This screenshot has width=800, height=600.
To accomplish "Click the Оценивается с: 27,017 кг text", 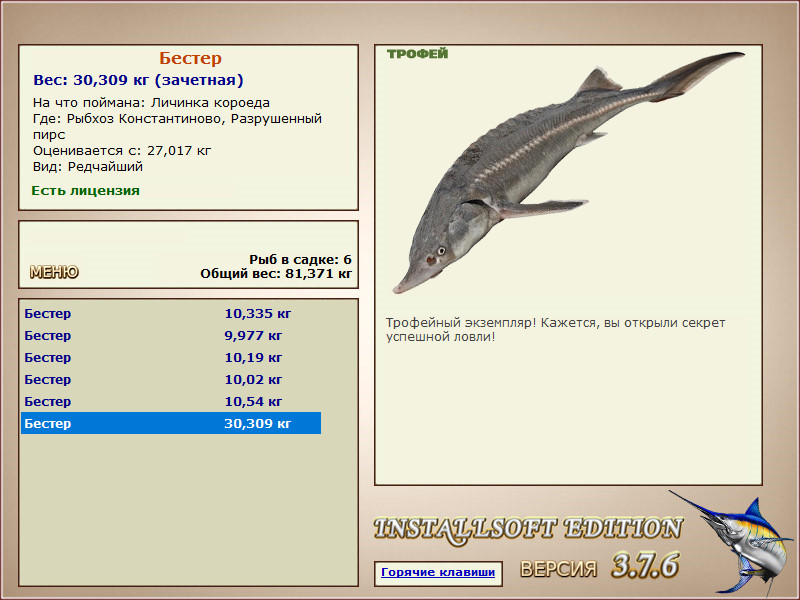I will (122, 151).
